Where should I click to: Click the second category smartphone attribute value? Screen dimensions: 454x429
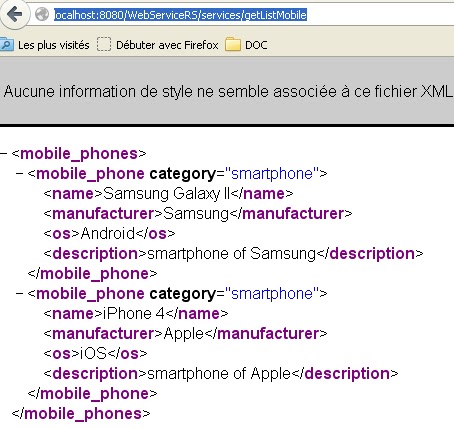(x=272, y=294)
